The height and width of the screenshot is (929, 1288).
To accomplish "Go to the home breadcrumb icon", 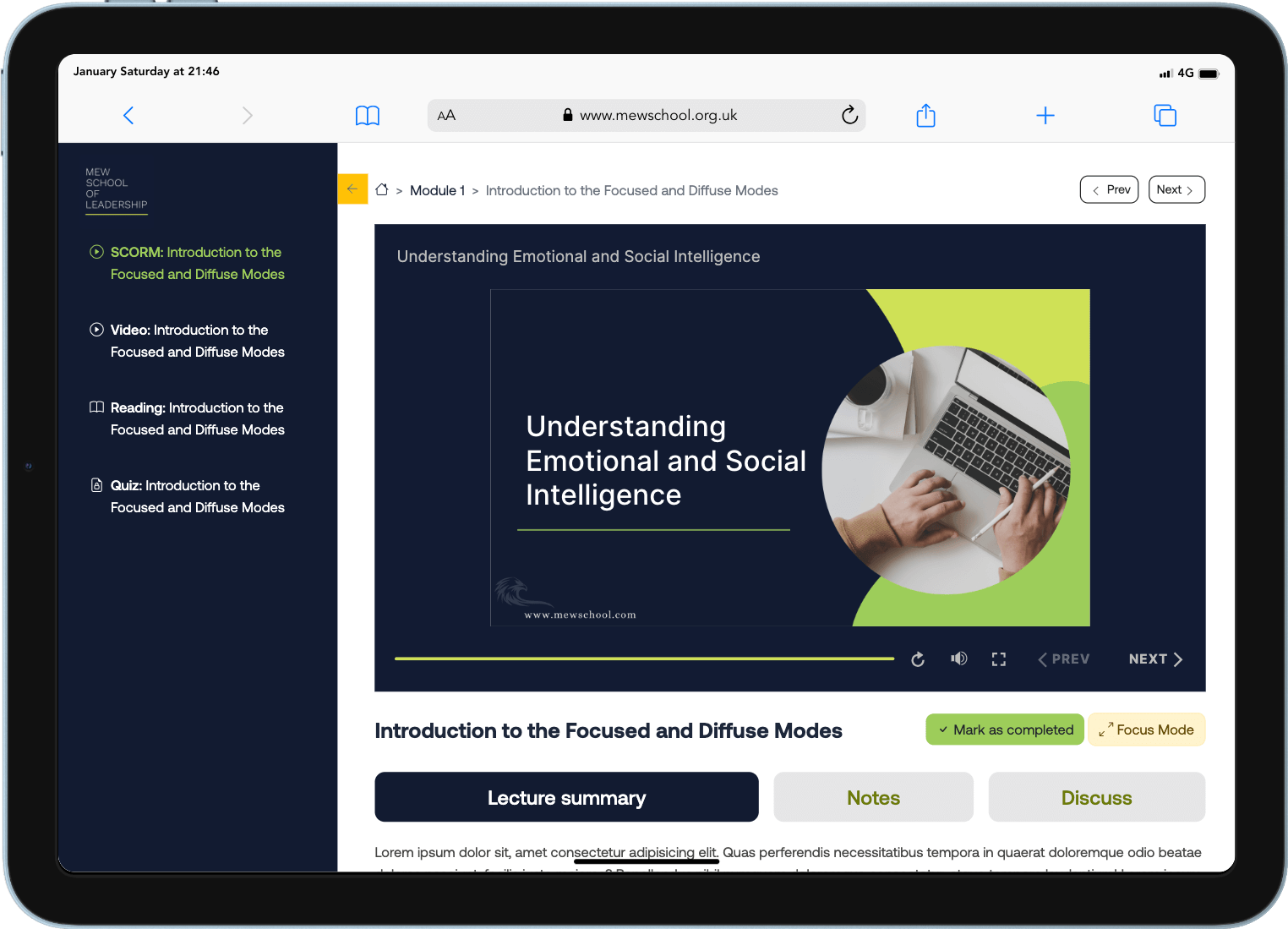I will click(382, 190).
